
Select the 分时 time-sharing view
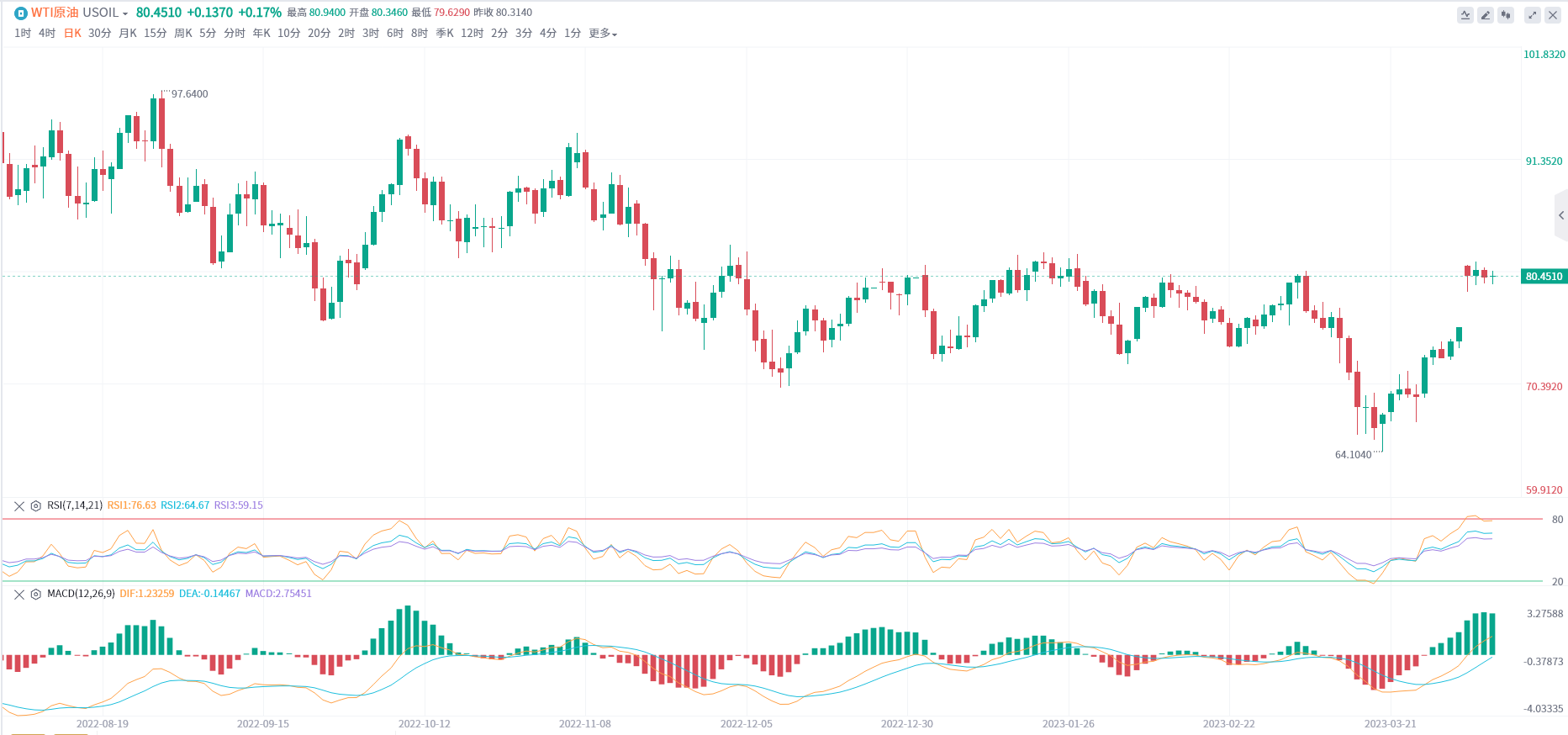pyautogui.click(x=235, y=34)
